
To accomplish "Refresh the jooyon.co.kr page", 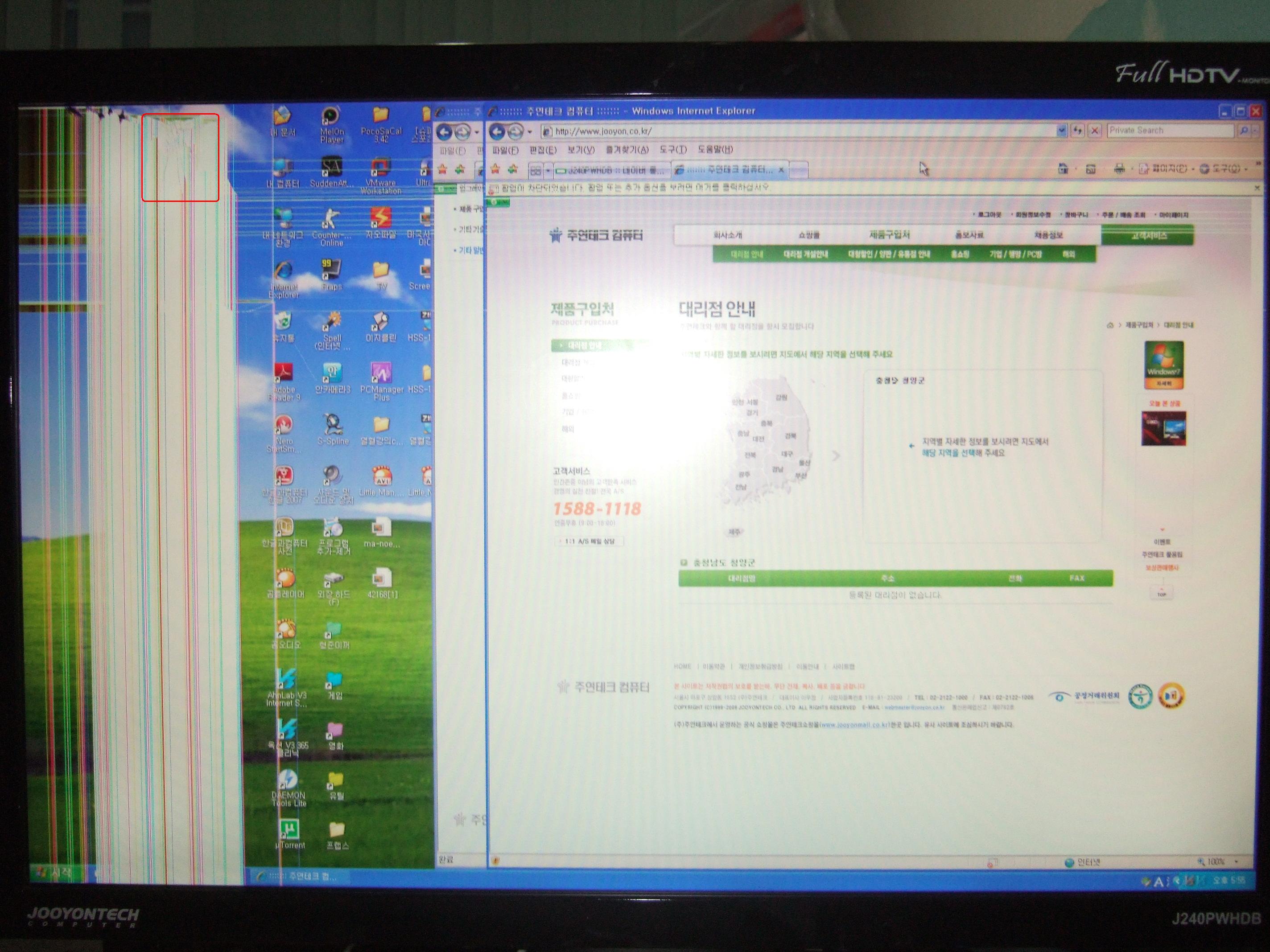I will point(1077,131).
